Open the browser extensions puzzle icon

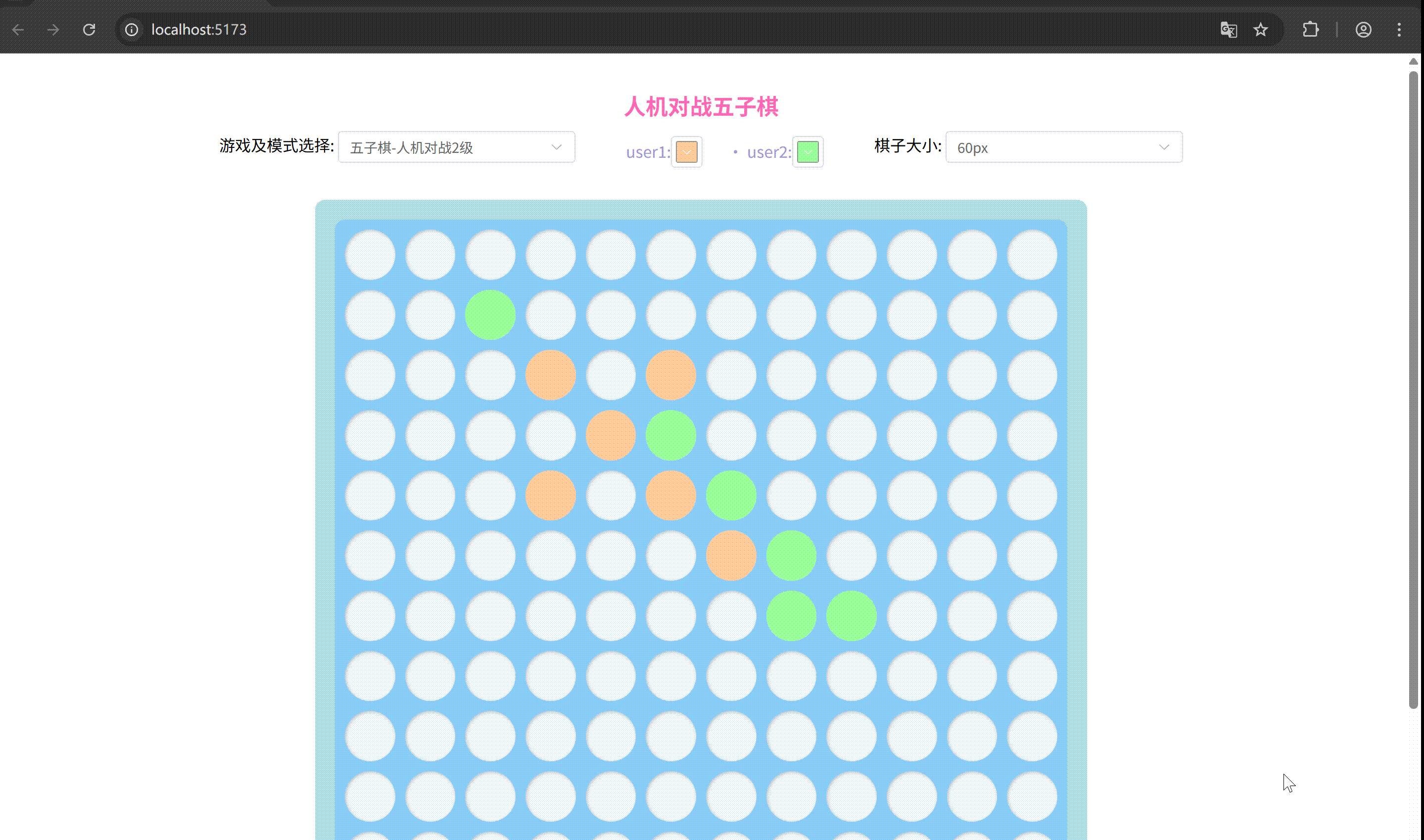tap(1311, 29)
